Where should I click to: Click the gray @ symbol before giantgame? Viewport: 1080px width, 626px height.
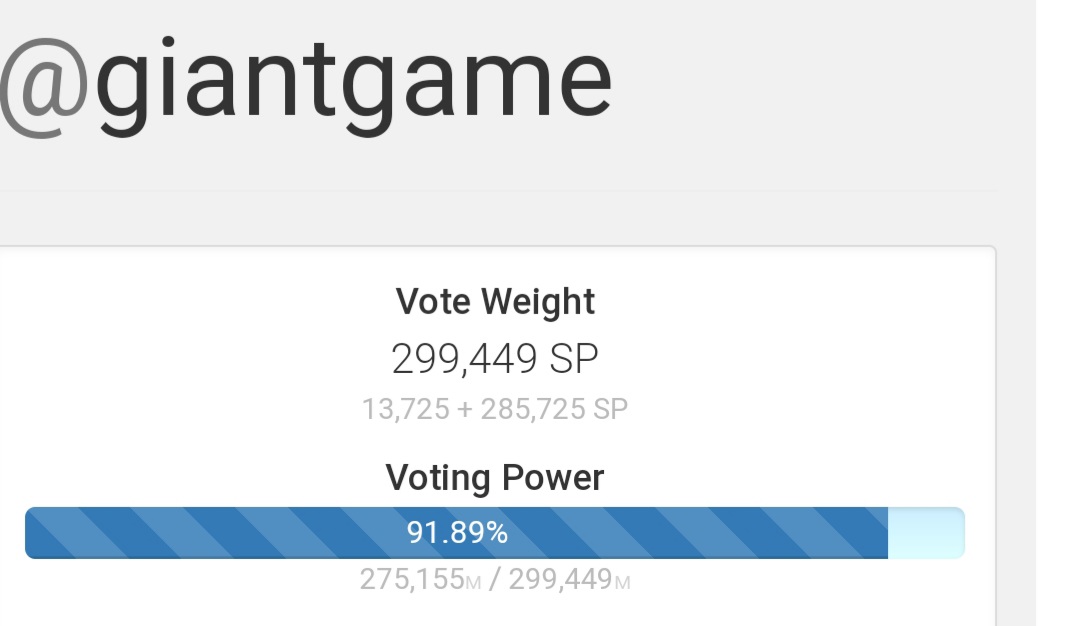pos(42,82)
